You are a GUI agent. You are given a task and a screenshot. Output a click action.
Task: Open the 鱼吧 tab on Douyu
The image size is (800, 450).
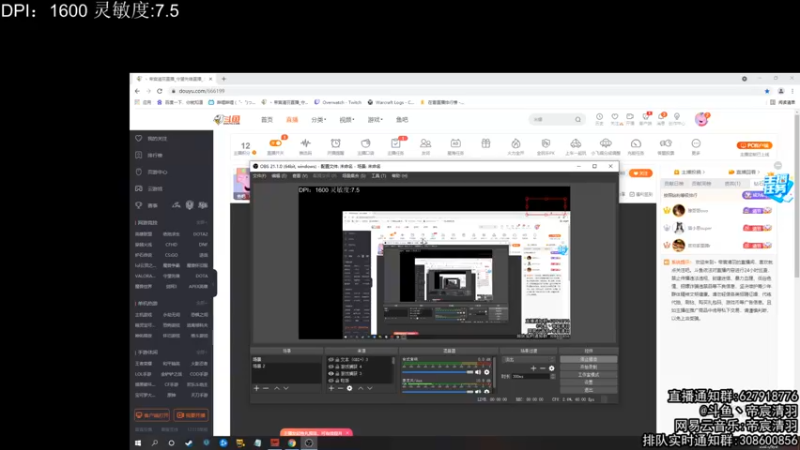(x=402, y=119)
